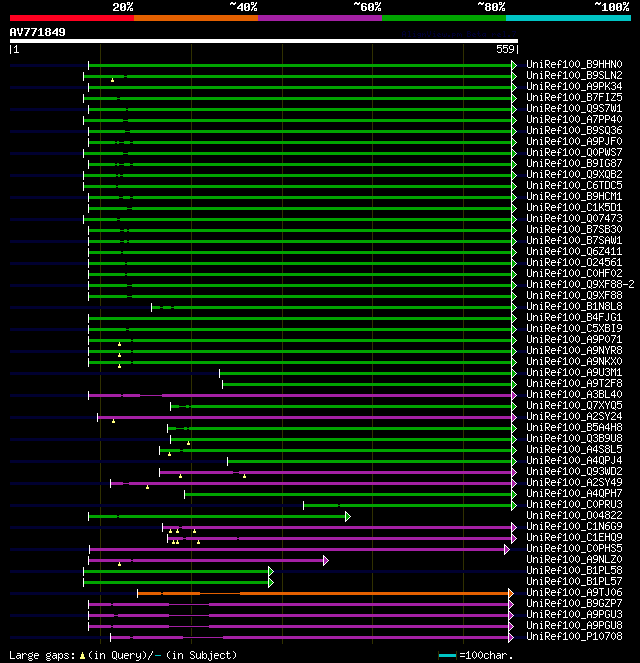Viewport: 640px width, 663px height.
Task: Click the white AV771849 query sequence bar
Action: coord(264,41)
